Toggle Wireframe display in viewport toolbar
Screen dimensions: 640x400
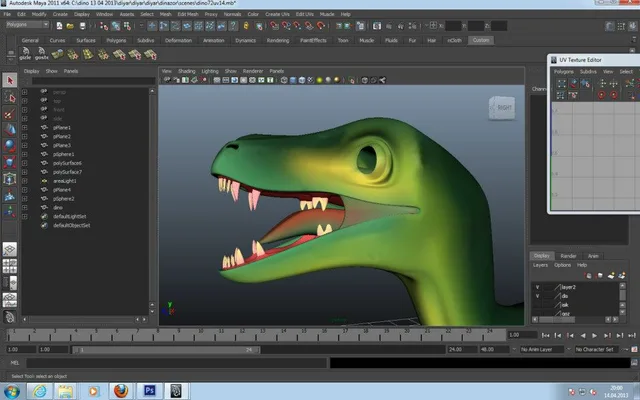tap(284, 80)
